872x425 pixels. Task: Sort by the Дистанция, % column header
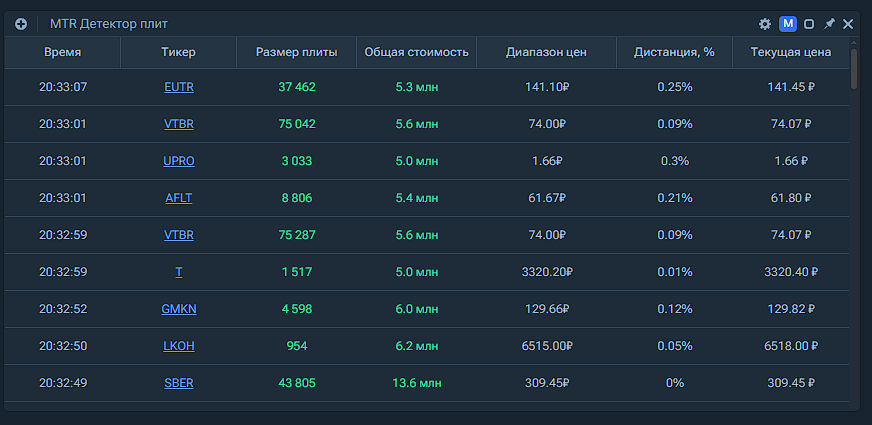tap(674, 52)
